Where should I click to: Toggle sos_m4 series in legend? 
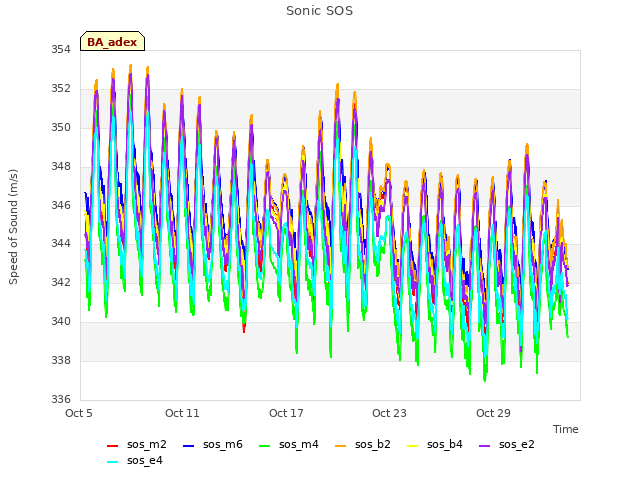289,444
